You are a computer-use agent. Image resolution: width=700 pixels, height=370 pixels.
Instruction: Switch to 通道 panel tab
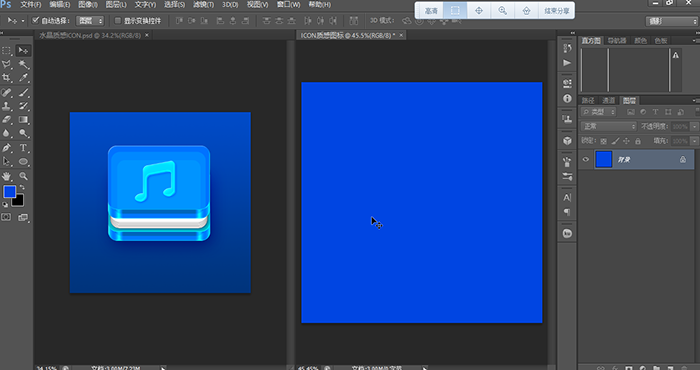coord(608,101)
